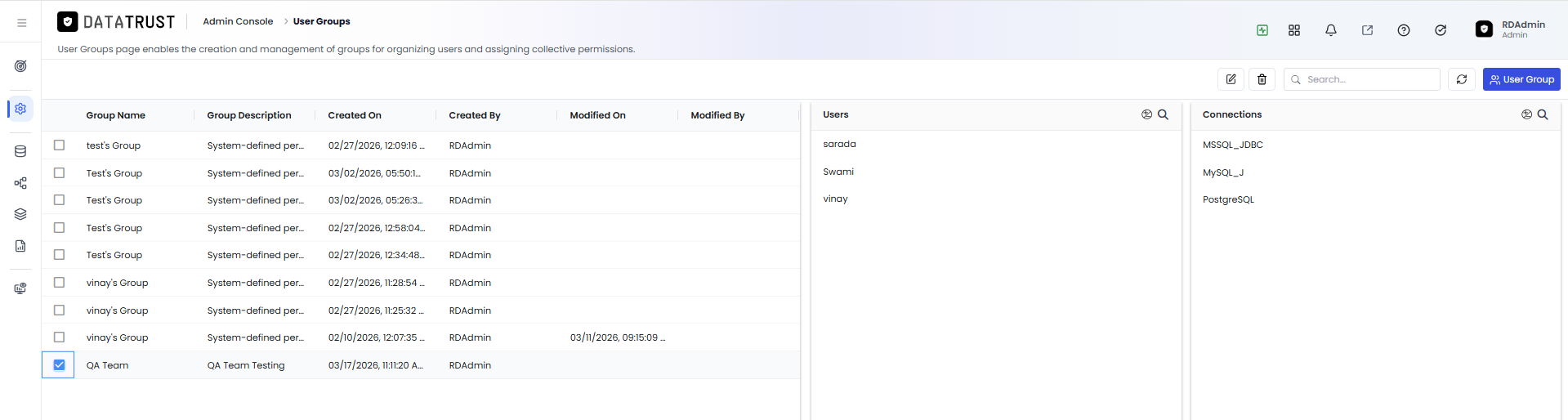The image size is (1568, 420).
Task: Open RDAdmin profile avatar
Action: tap(1484, 29)
